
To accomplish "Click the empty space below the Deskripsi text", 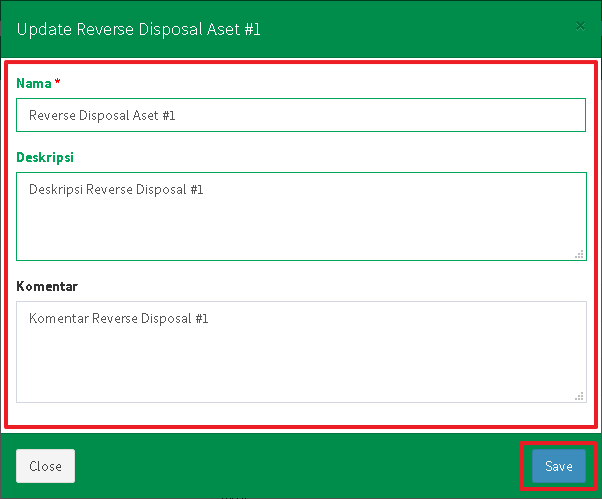I will pos(300,235).
